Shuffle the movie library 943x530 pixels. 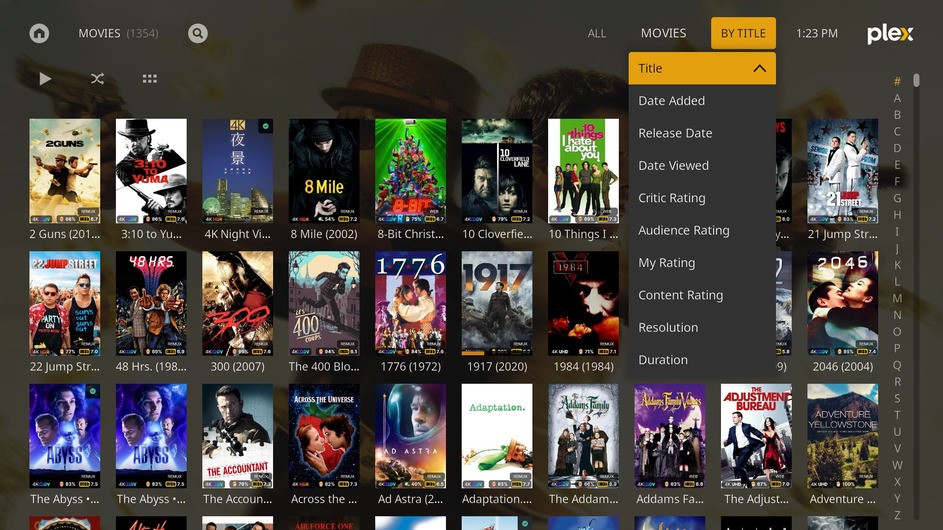click(x=97, y=79)
